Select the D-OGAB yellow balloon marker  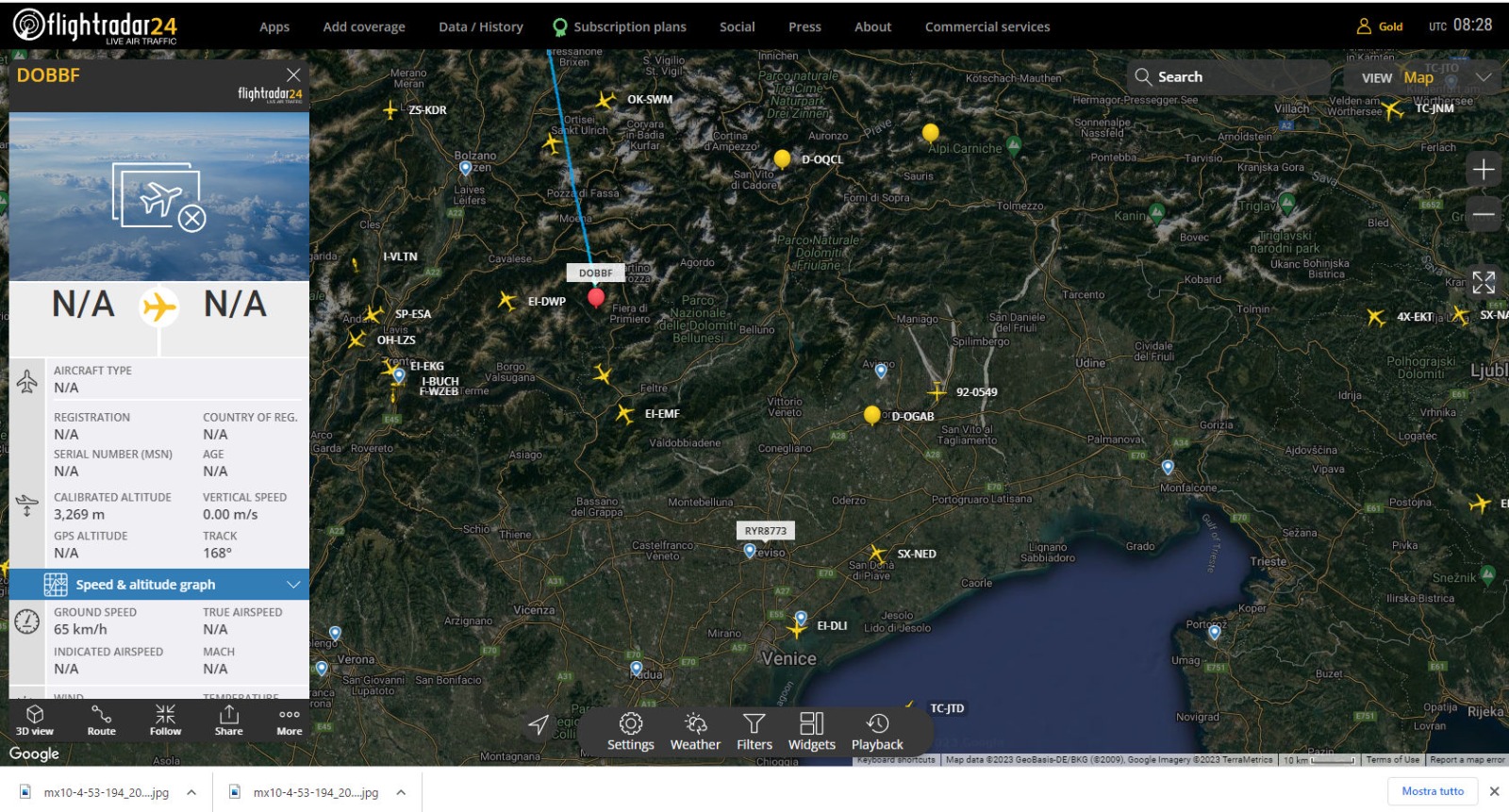click(872, 415)
